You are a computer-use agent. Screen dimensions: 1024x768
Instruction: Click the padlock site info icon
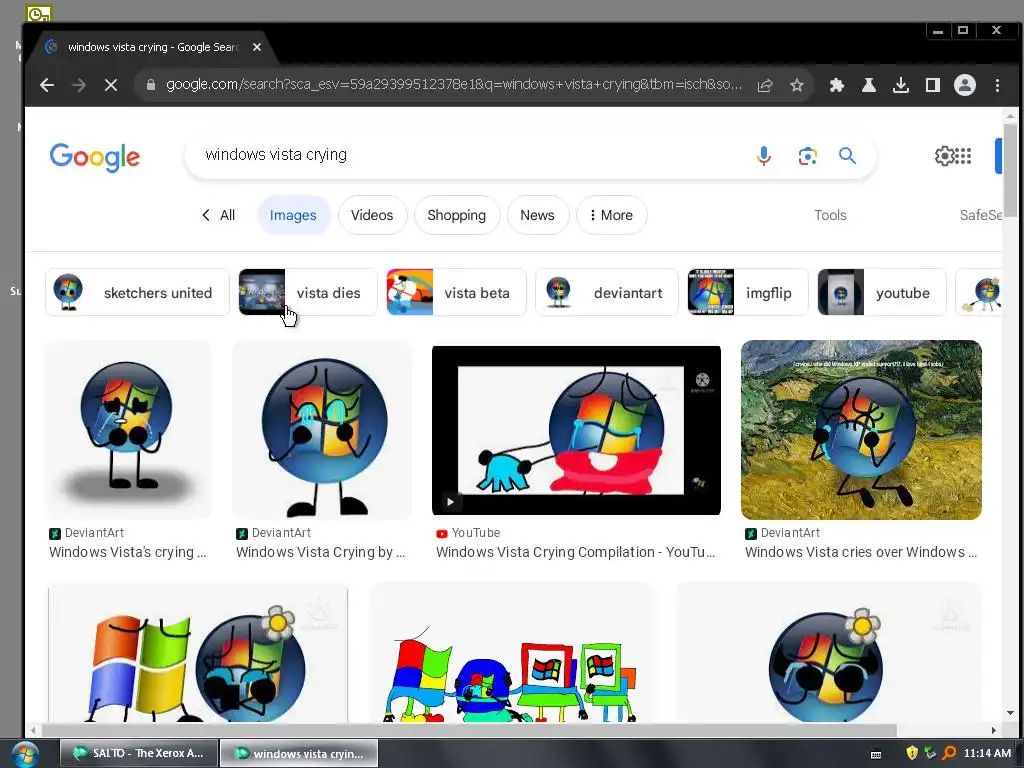(x=151, y=85)
